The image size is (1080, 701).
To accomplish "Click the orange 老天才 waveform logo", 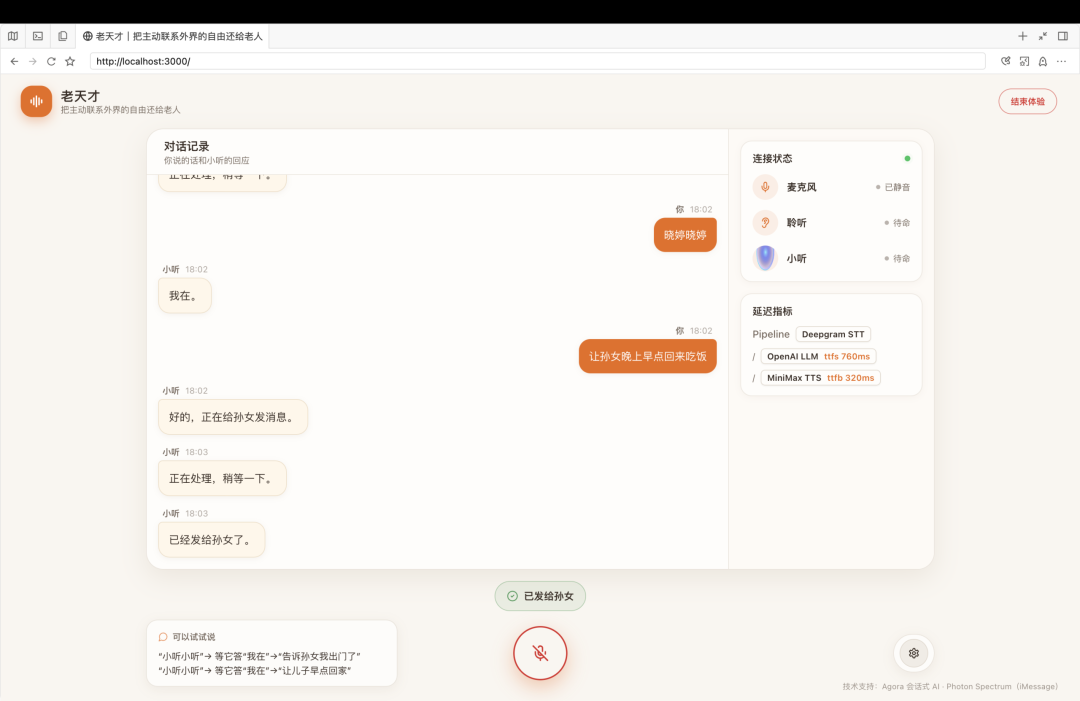I will (x=37, y=101).
